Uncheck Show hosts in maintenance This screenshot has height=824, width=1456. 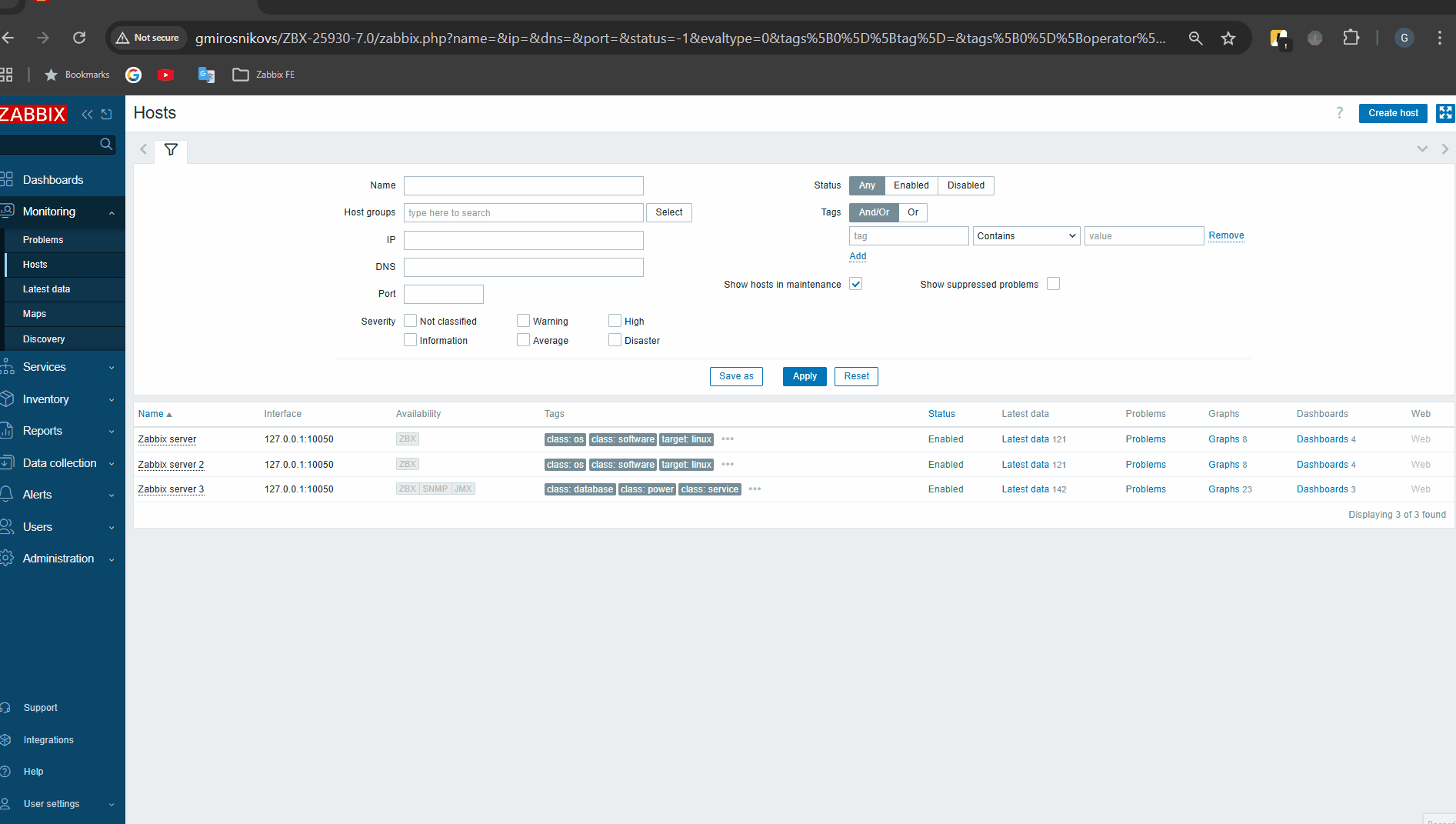coord(855,284)
